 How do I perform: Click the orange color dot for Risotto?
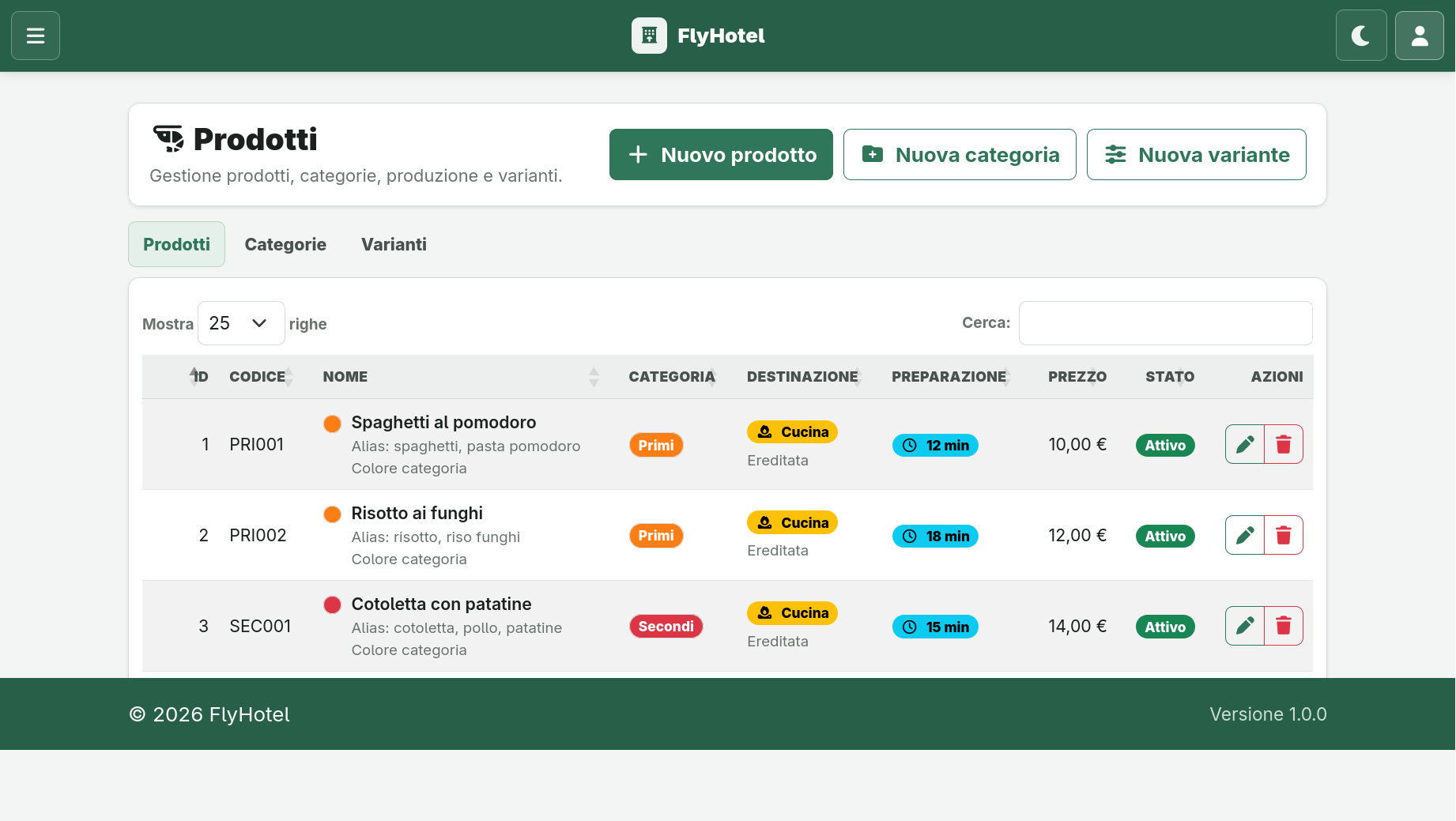pos(333,514)
